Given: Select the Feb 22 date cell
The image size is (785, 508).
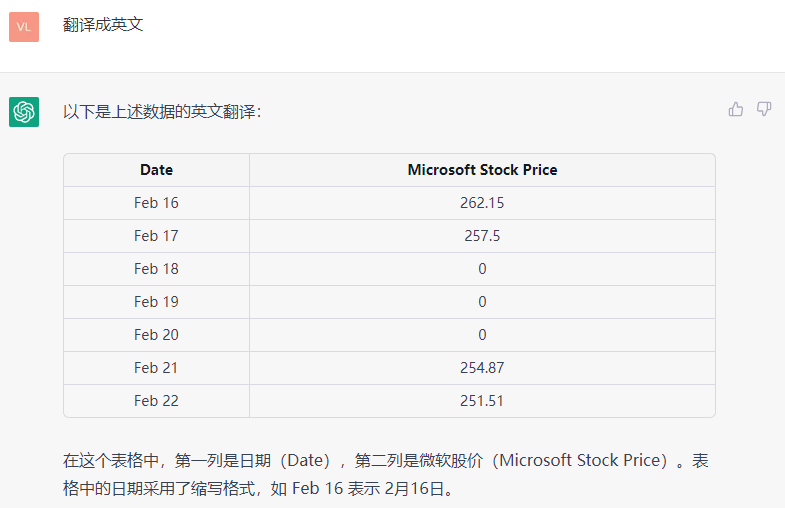Looking at the screenshot, I should pos(156,401).
